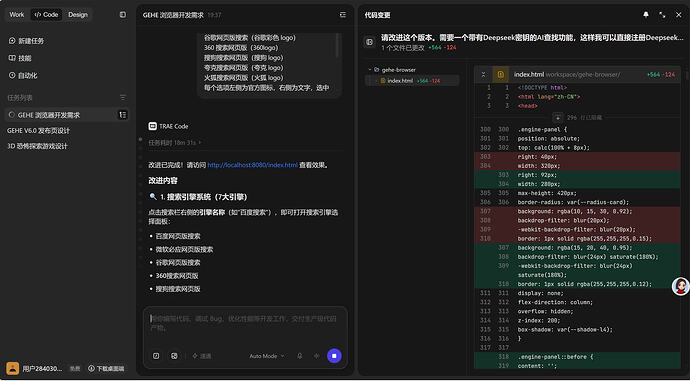Focus the chat message input field

click(x=245, y=323)
